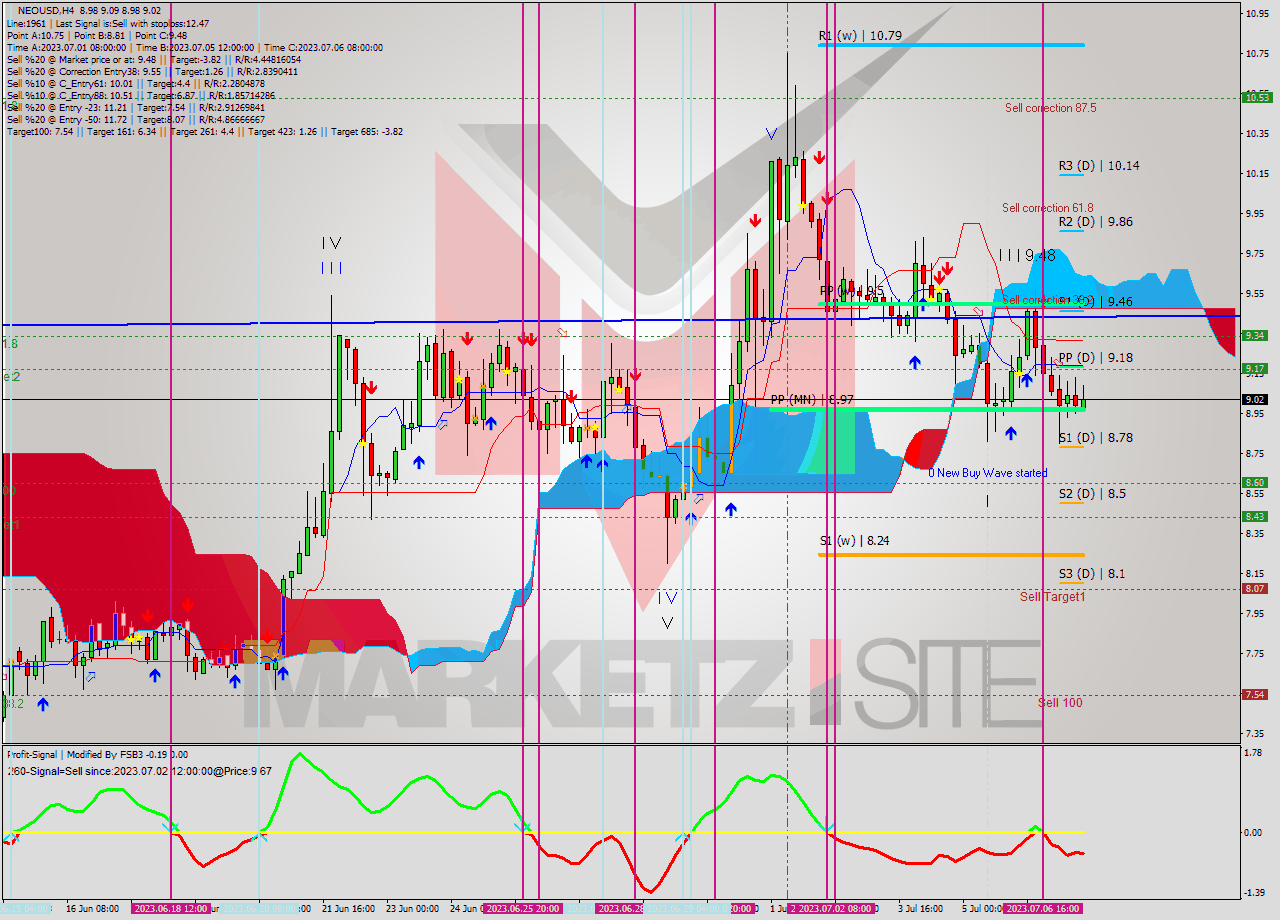Select '0 New Buy Wave started' text

pyautogui.click(x=988, y=473)
